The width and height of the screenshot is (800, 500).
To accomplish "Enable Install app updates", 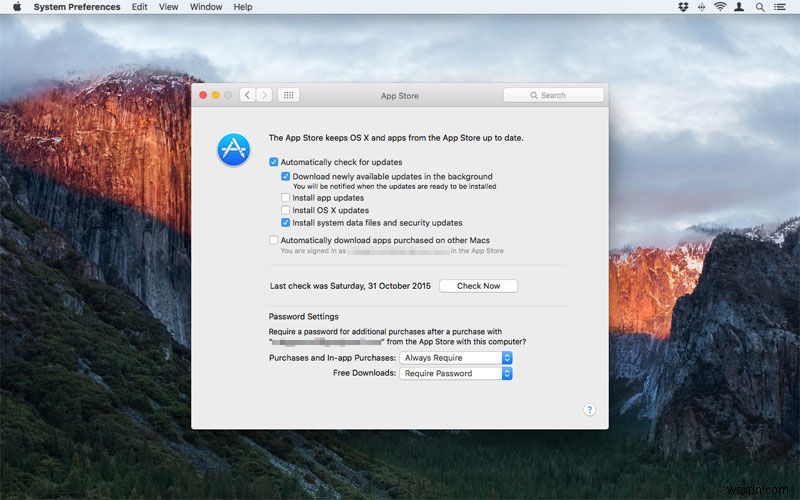I will coord(286,197).
